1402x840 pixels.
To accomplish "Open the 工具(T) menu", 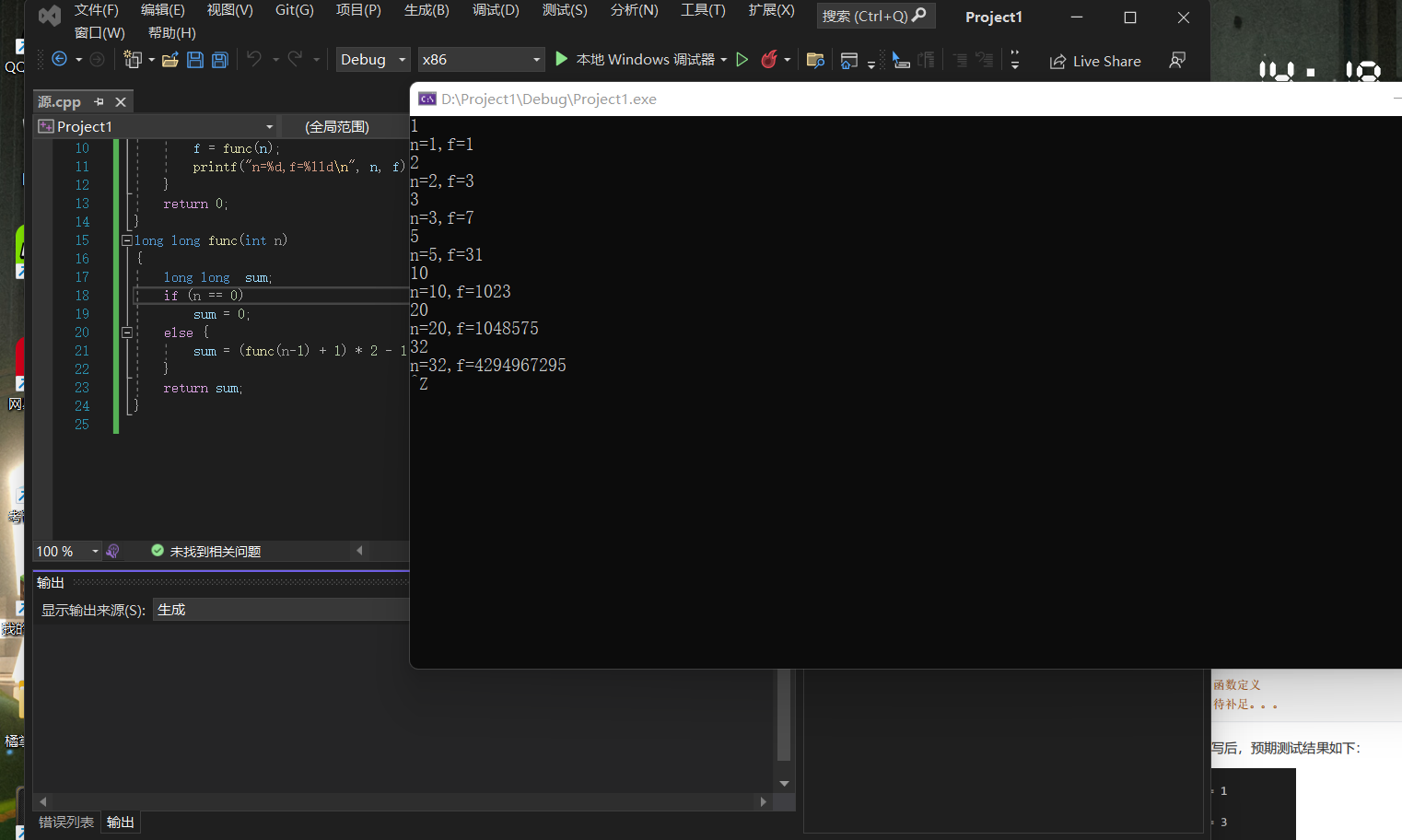I will pos(703,10).
